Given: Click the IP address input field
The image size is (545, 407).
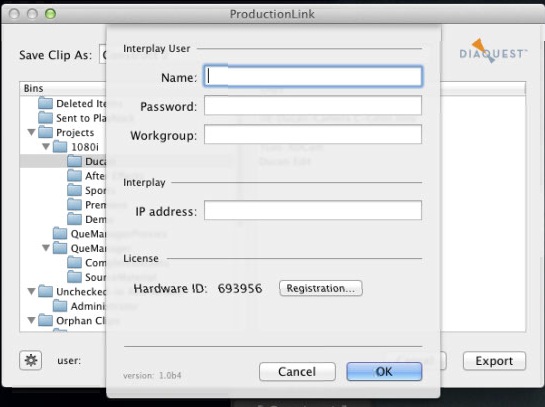Looking at the screenshot, I should tap(313, 210).
